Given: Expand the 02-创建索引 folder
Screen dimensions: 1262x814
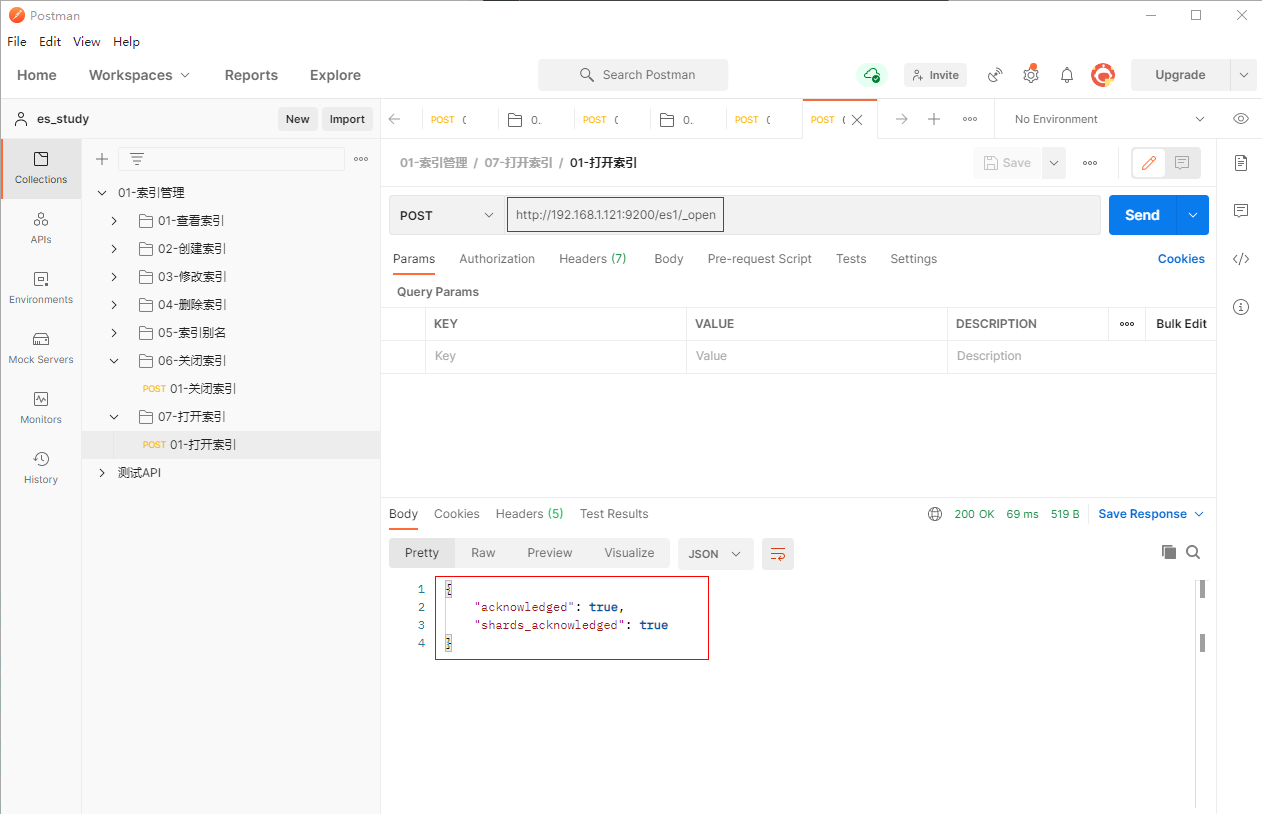Looking at the screenshot, I should click(114, 249).
